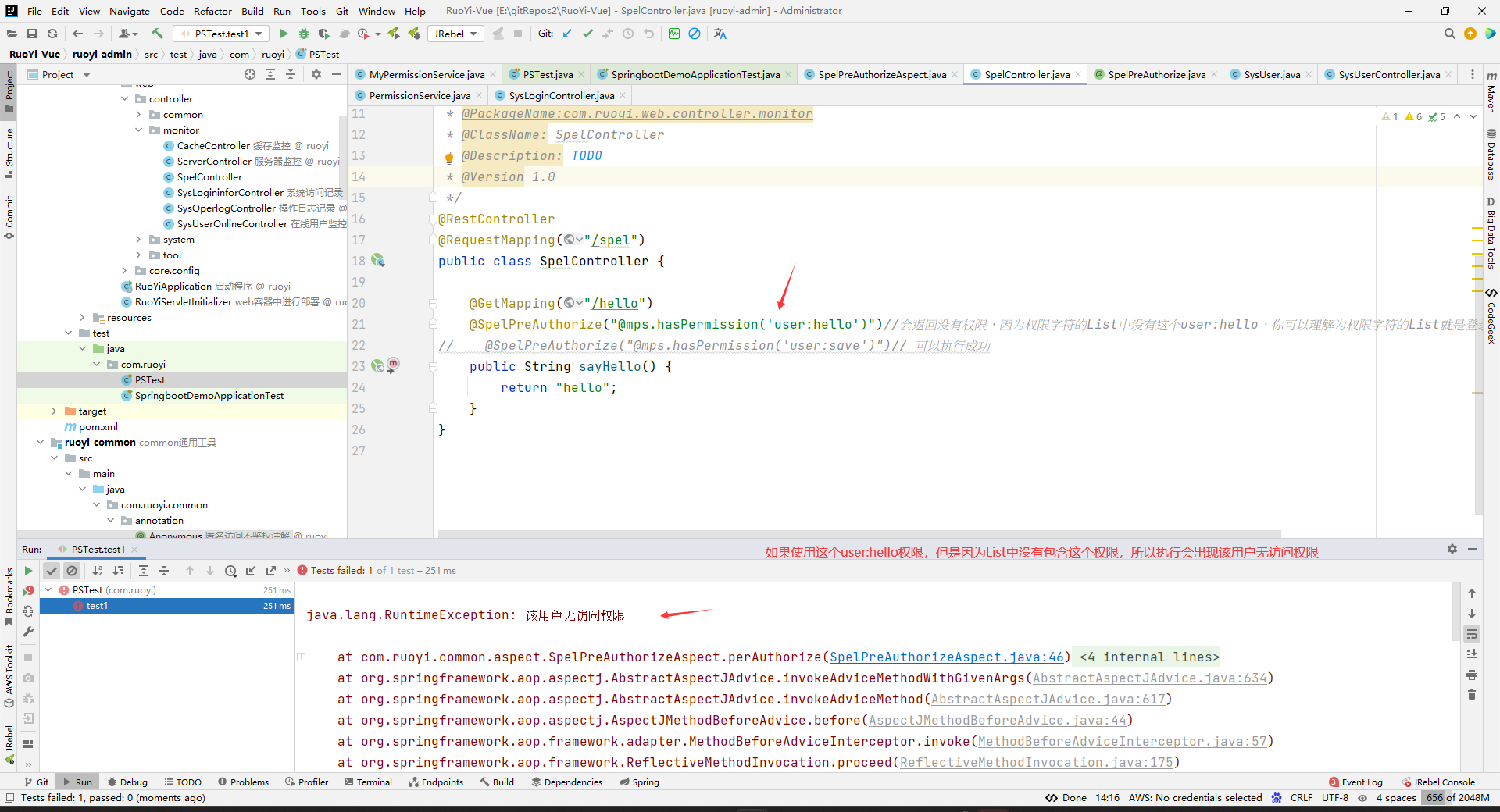The height and width of the screenshot is (812, 1500).
Task: Open Run panel settings gear
Action: 1452,550
